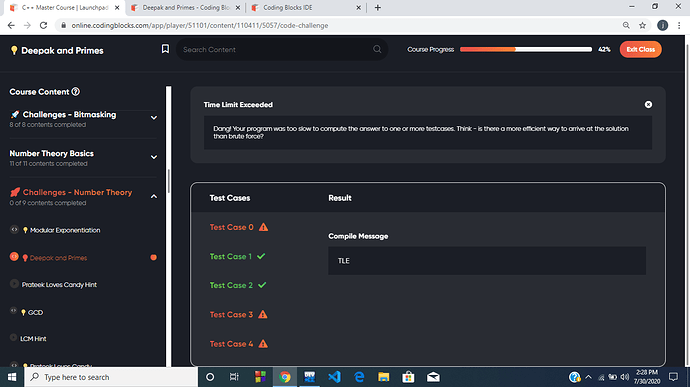The width and height of the screenshot is (690, 387).
Task: Open browser zoom magnifier icon in address bar
Action: tap(626, 26)
